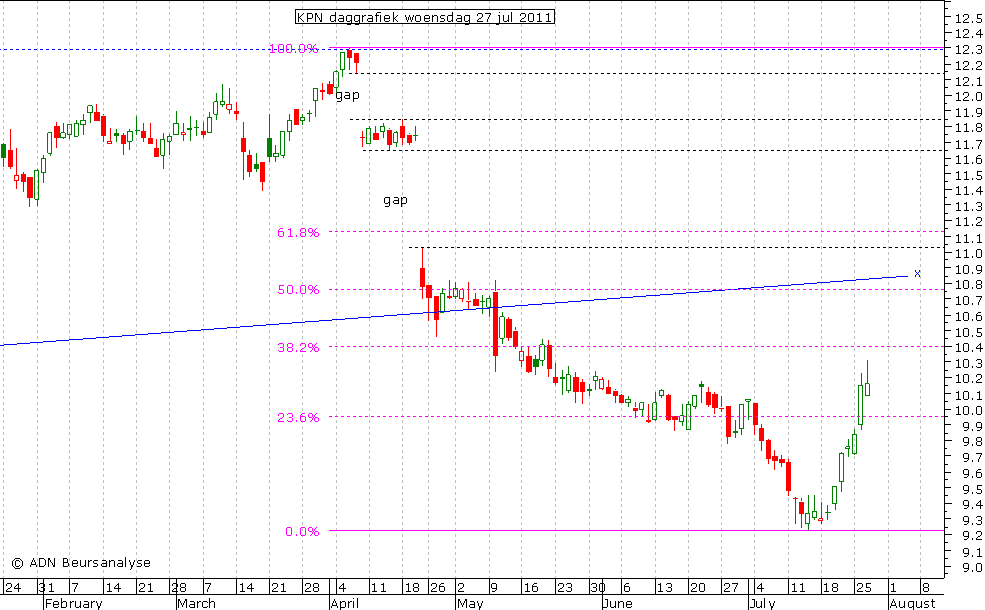Click the date label 8 in August
The width and height of the screenshot is (985, 610).
pyautogui.click(x=925, y=588)
